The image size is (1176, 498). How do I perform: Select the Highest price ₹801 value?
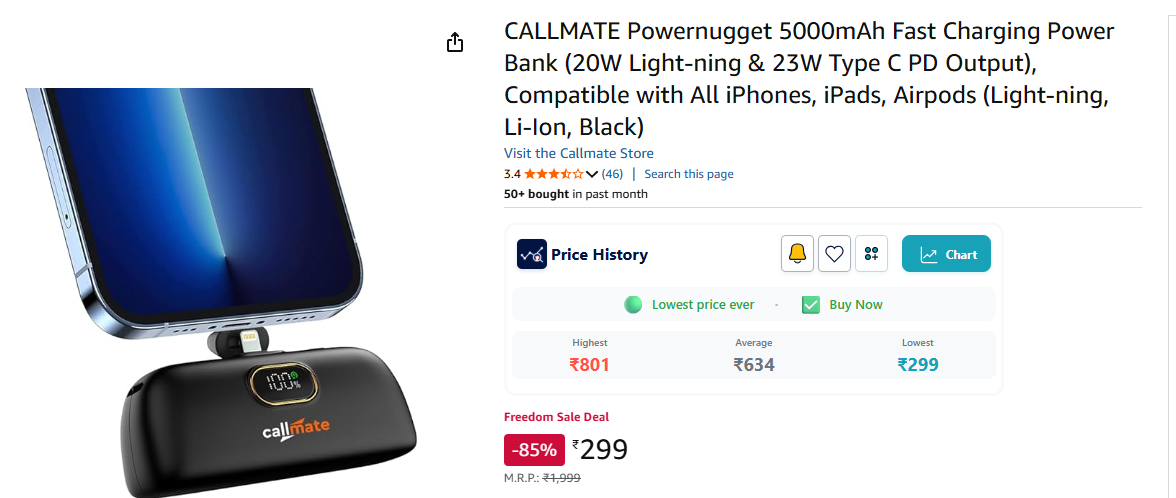(x=590, y=365)
